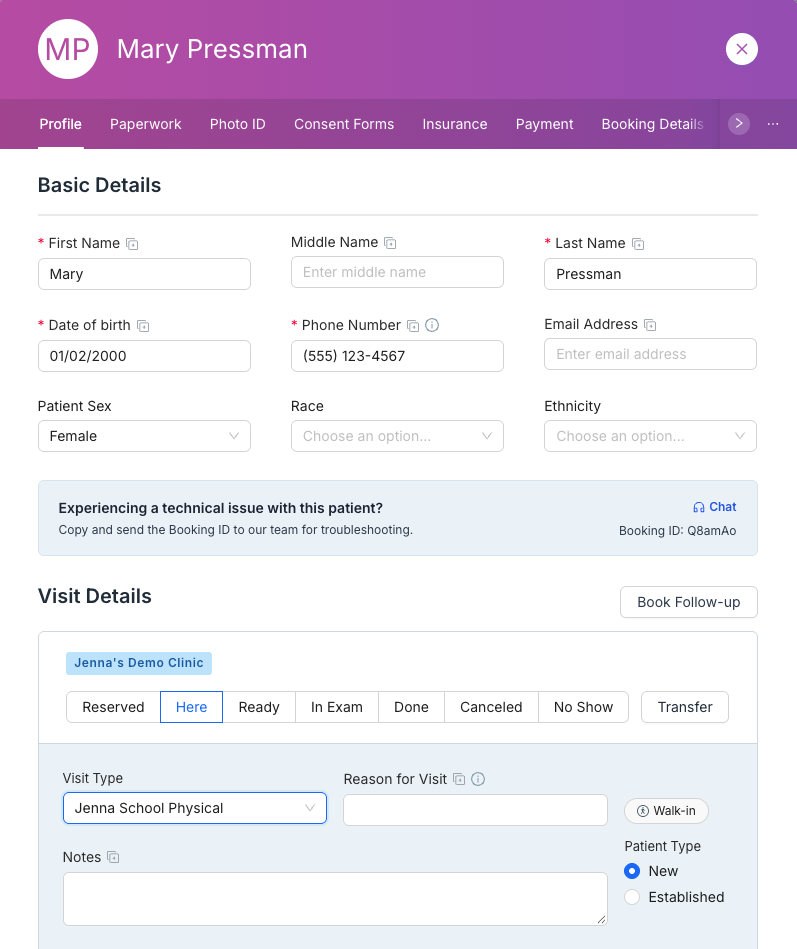Open the Visit Type dropdown
Viewport: 797px width, 949px height.
pyautogui.click(x=195, y=808)
